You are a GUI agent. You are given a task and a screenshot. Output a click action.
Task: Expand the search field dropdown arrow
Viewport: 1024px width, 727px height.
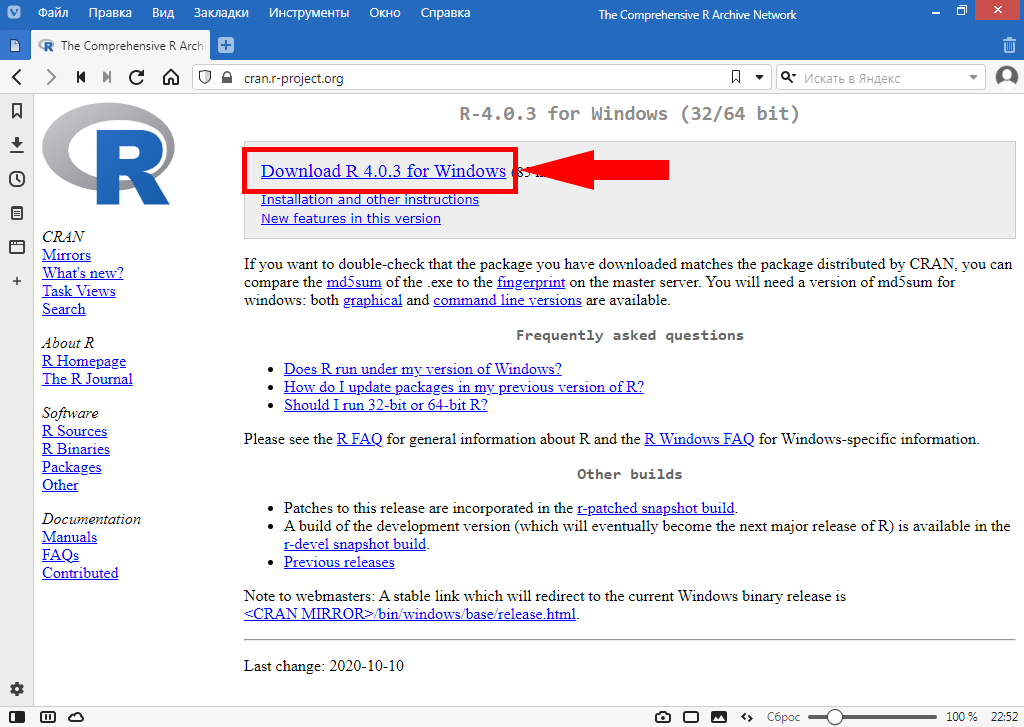[x=973, y=77]
